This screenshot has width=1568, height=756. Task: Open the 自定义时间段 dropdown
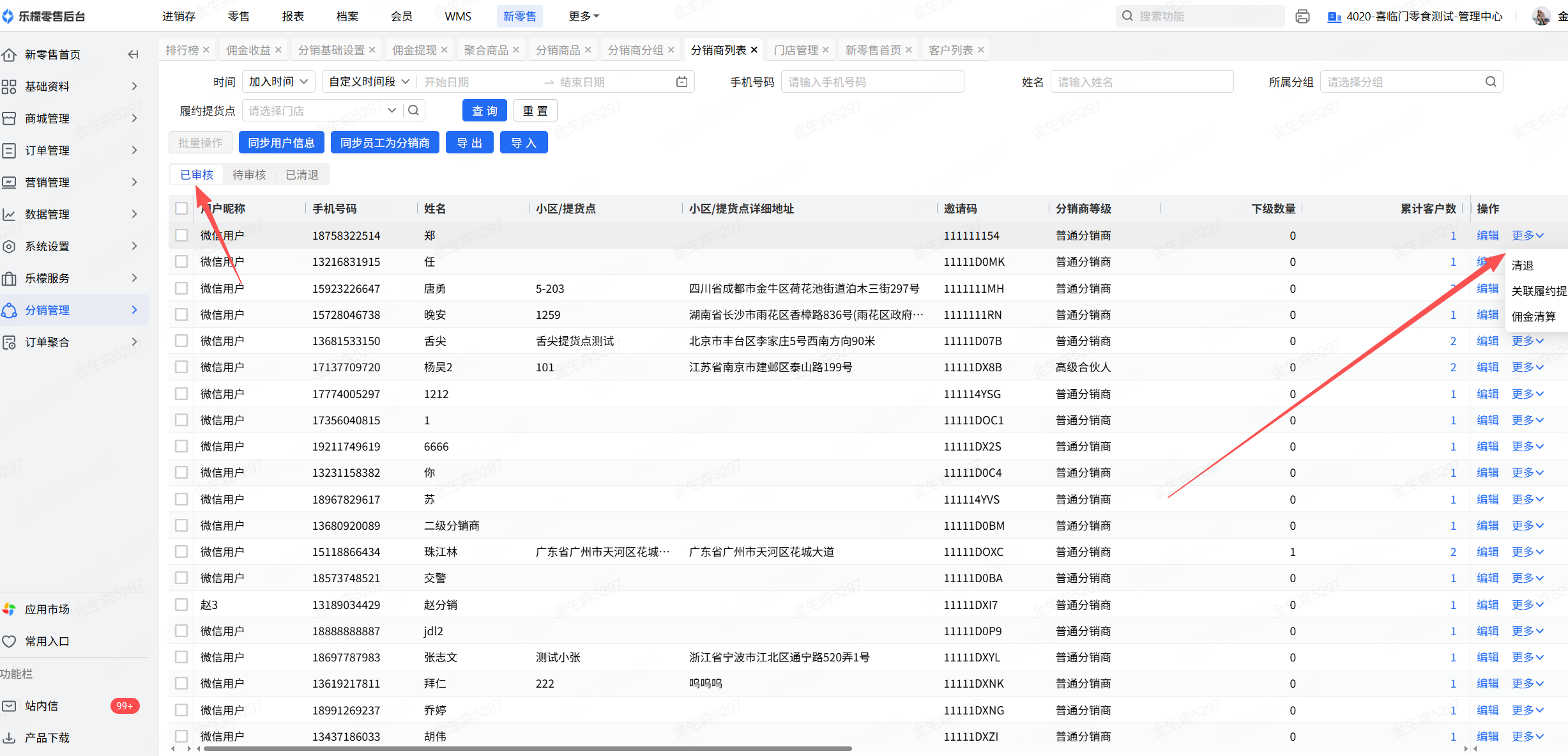click(369, 82)
